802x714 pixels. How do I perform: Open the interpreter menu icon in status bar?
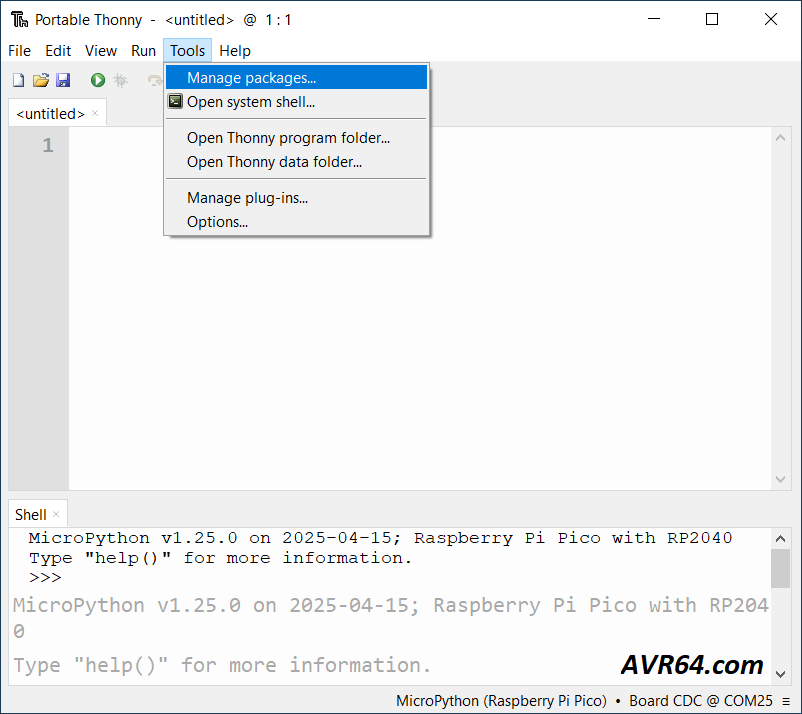point(786,701)
